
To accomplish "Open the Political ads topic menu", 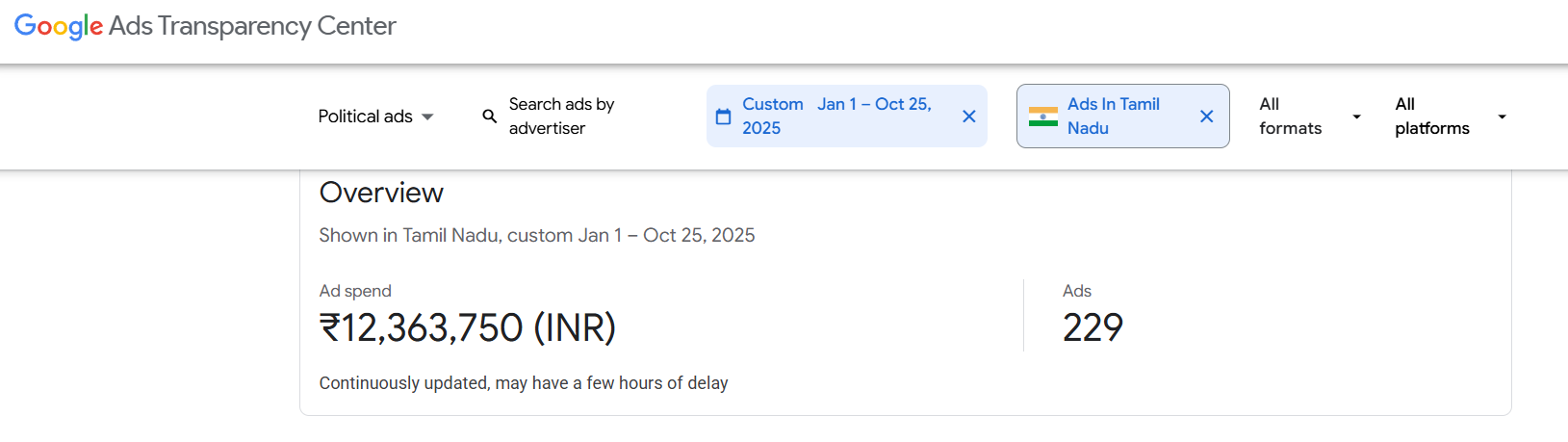I will pyautogui.click(x=365, y=117).
